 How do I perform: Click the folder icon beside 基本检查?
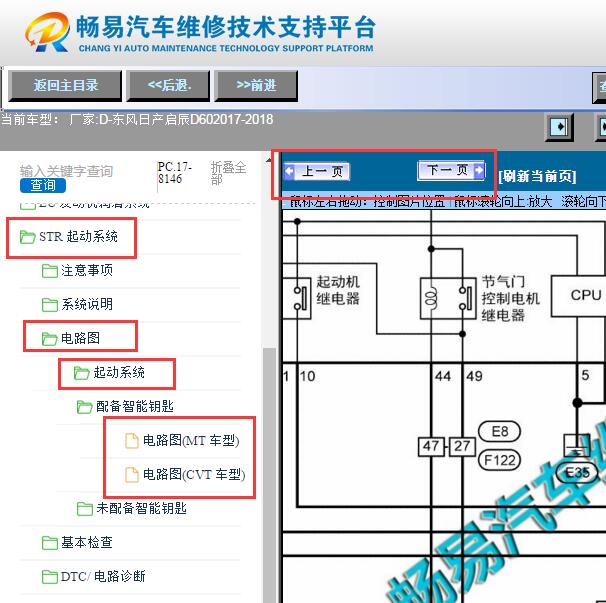click(50, 543)
